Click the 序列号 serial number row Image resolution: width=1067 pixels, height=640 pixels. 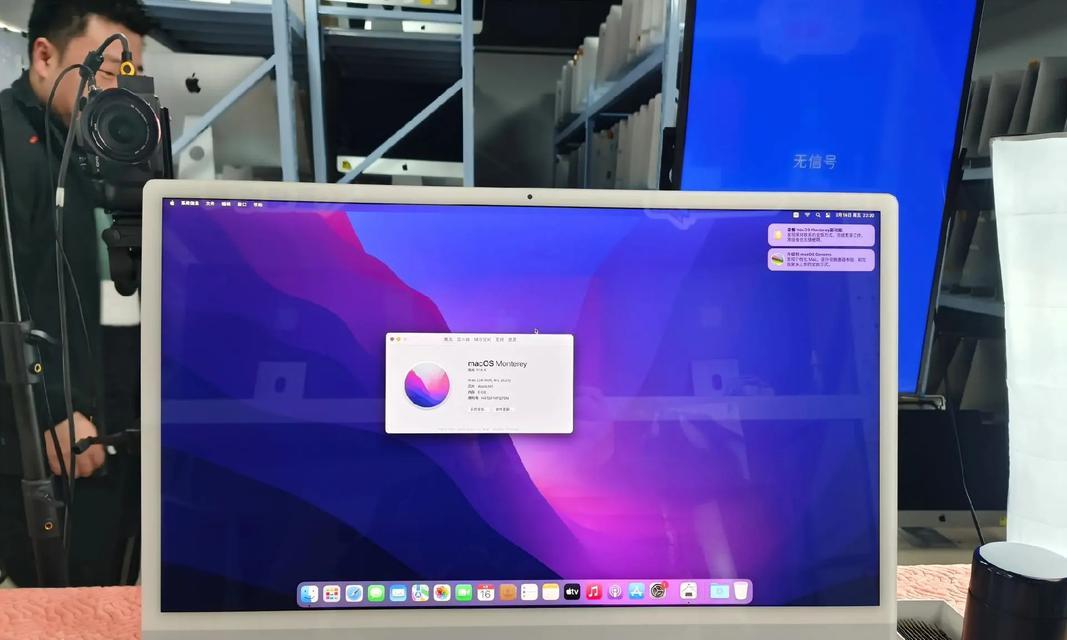click(489, 398)
